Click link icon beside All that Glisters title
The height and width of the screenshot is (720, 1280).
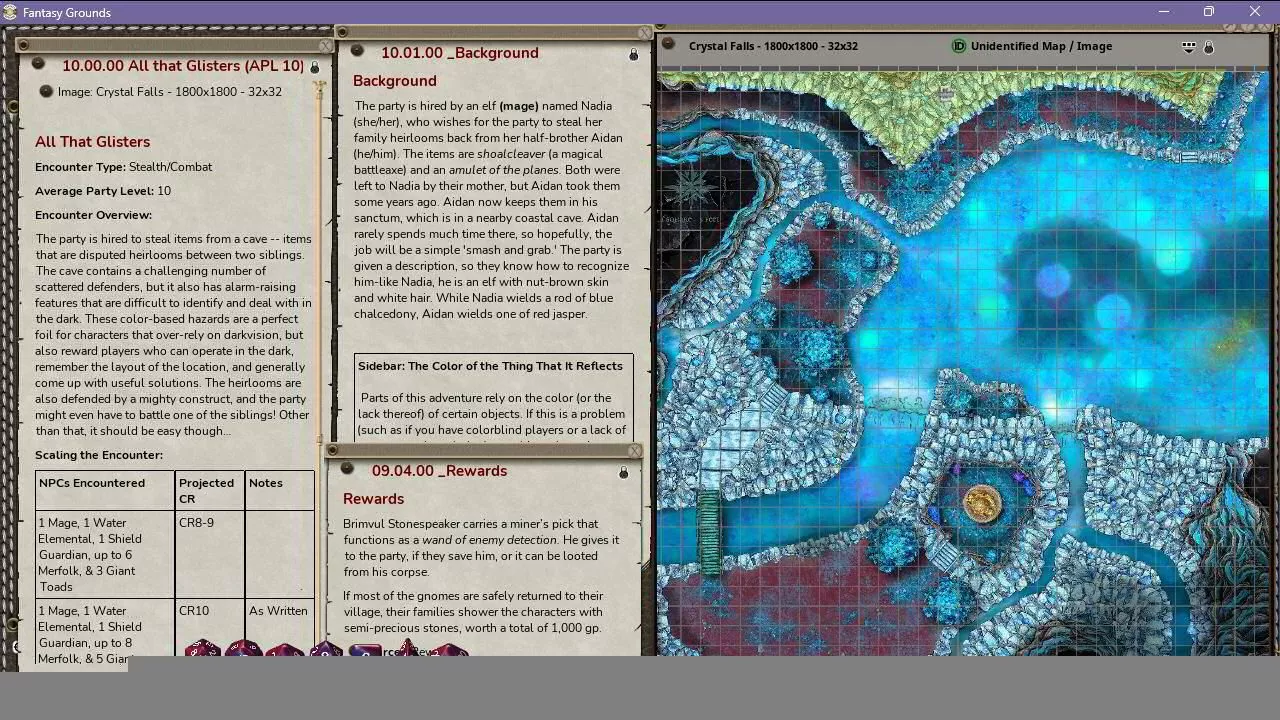38,65
